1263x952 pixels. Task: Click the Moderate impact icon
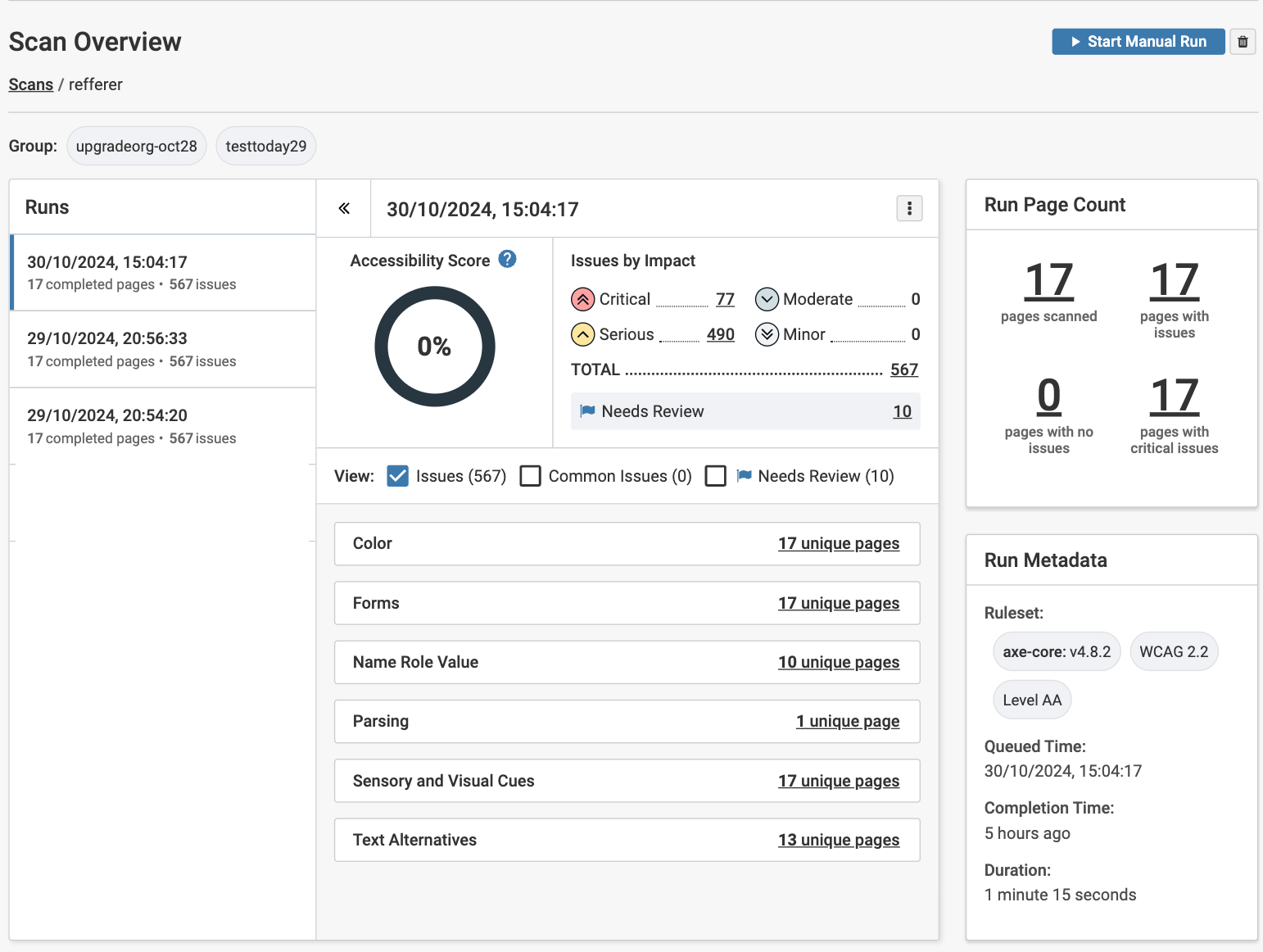pos(767,300)
